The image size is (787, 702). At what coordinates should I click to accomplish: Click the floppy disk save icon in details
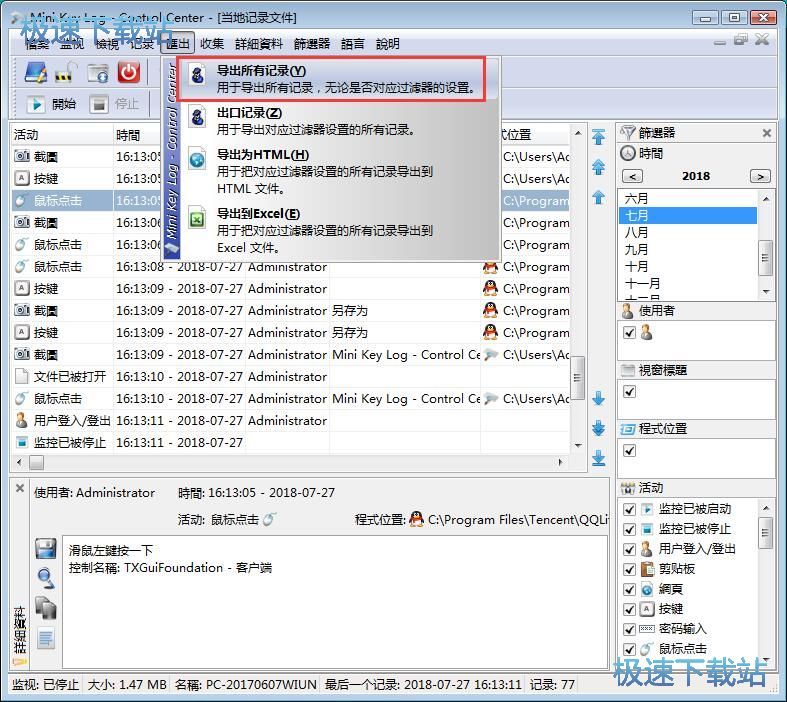pos(46,548)
